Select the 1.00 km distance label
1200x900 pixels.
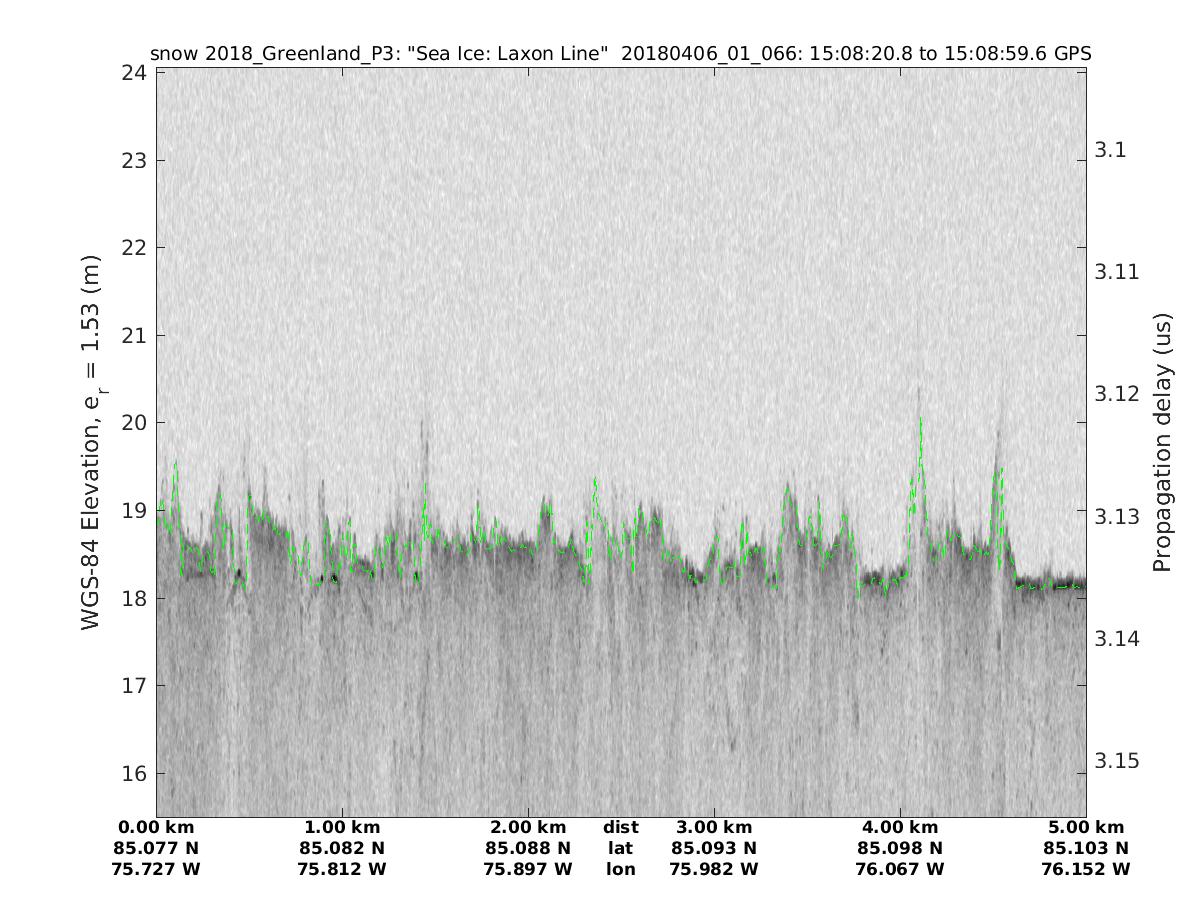pyautogui.click(x=342, y=828)
